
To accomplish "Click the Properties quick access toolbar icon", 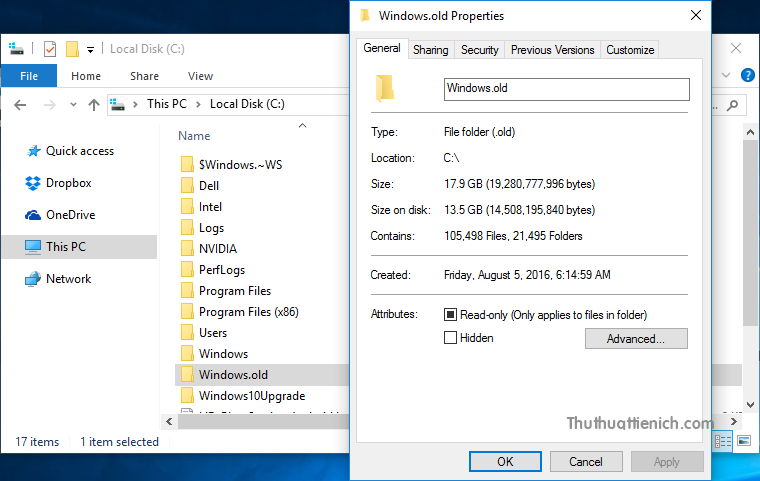I will point(50,49).
